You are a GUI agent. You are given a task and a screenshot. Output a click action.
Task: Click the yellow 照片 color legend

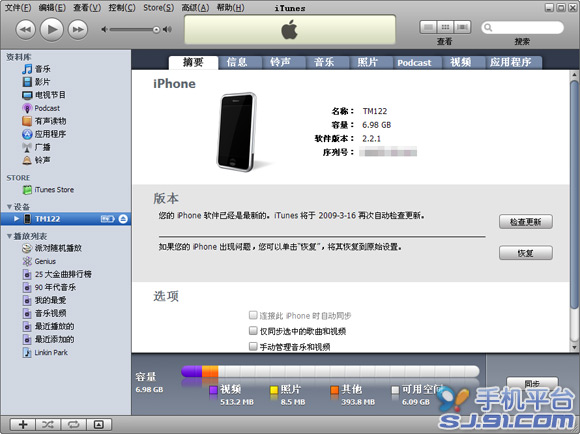tap(274, 390)
